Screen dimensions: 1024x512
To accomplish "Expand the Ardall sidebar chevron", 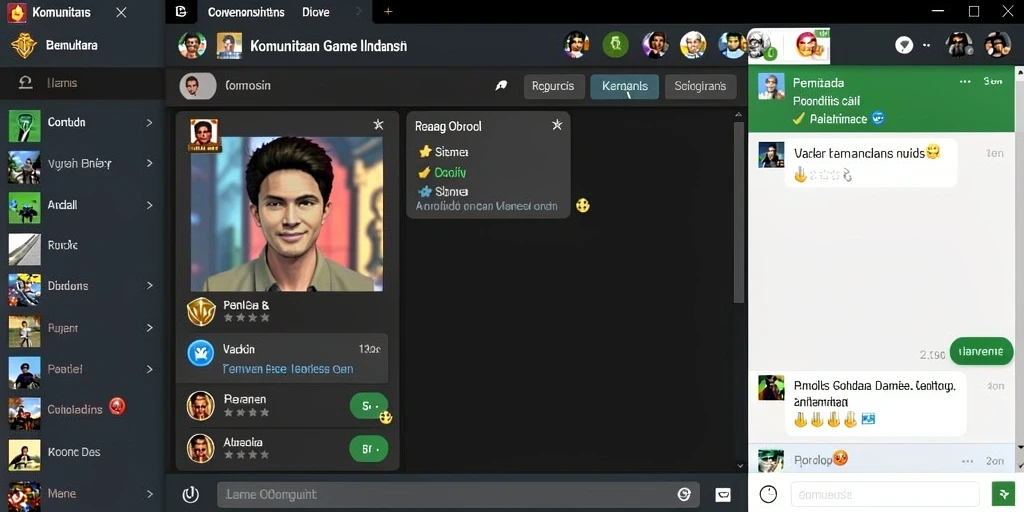I will pyautogui.click(x=149, y=205).
